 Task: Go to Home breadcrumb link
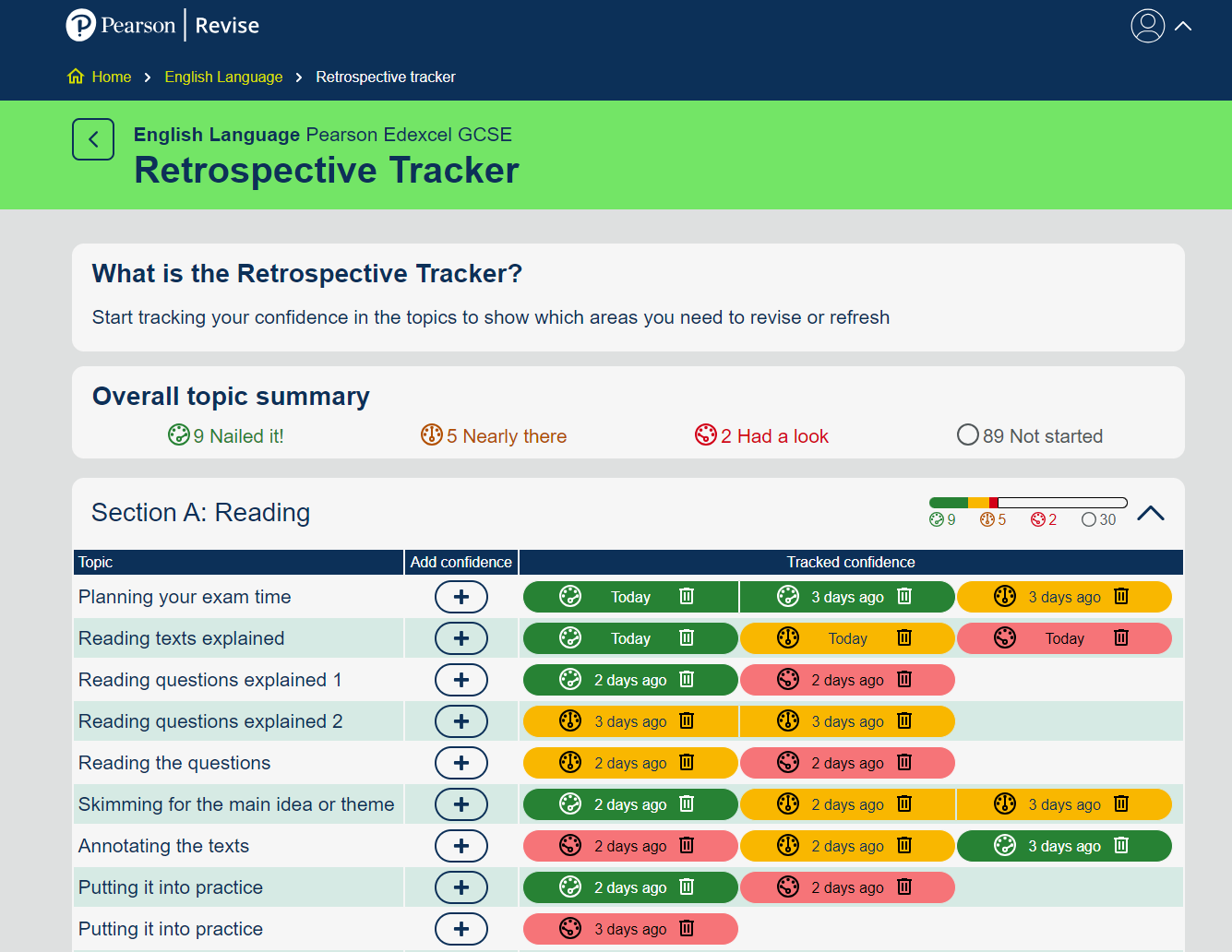pos(112,77)
